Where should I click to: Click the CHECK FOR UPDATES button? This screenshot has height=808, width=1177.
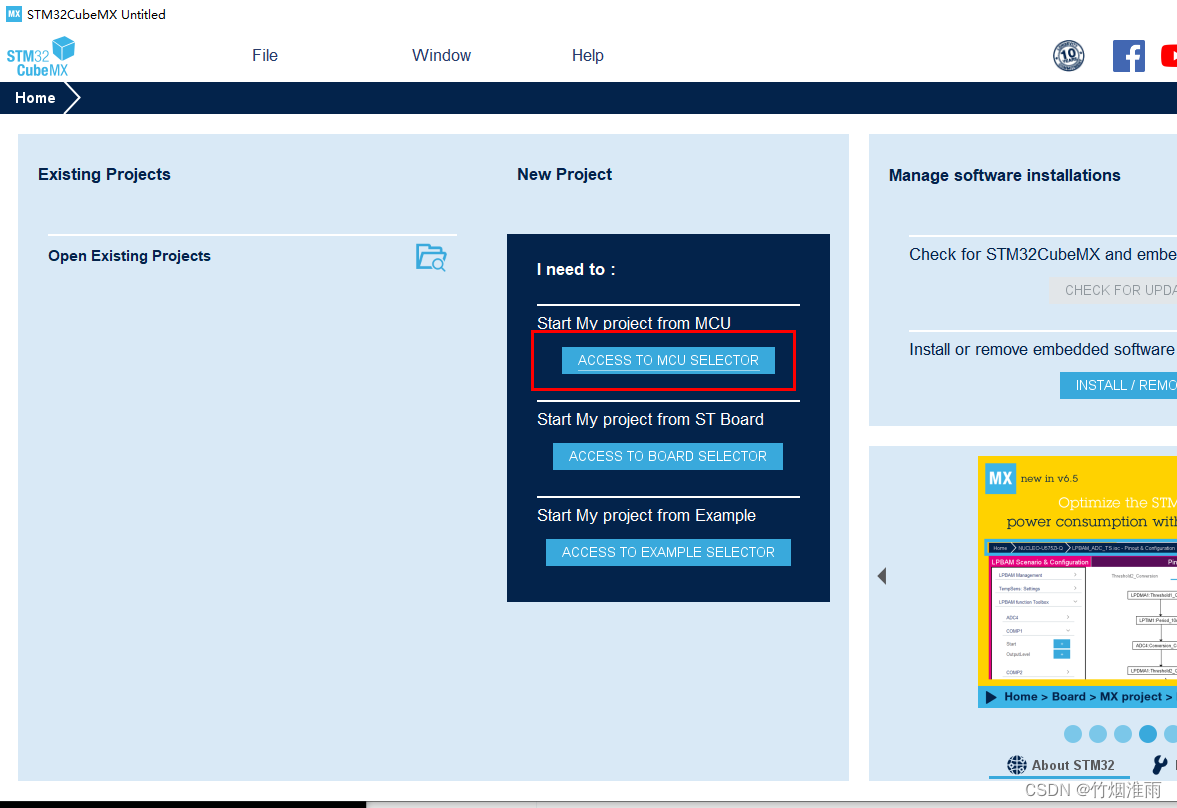coord(1113,290)
